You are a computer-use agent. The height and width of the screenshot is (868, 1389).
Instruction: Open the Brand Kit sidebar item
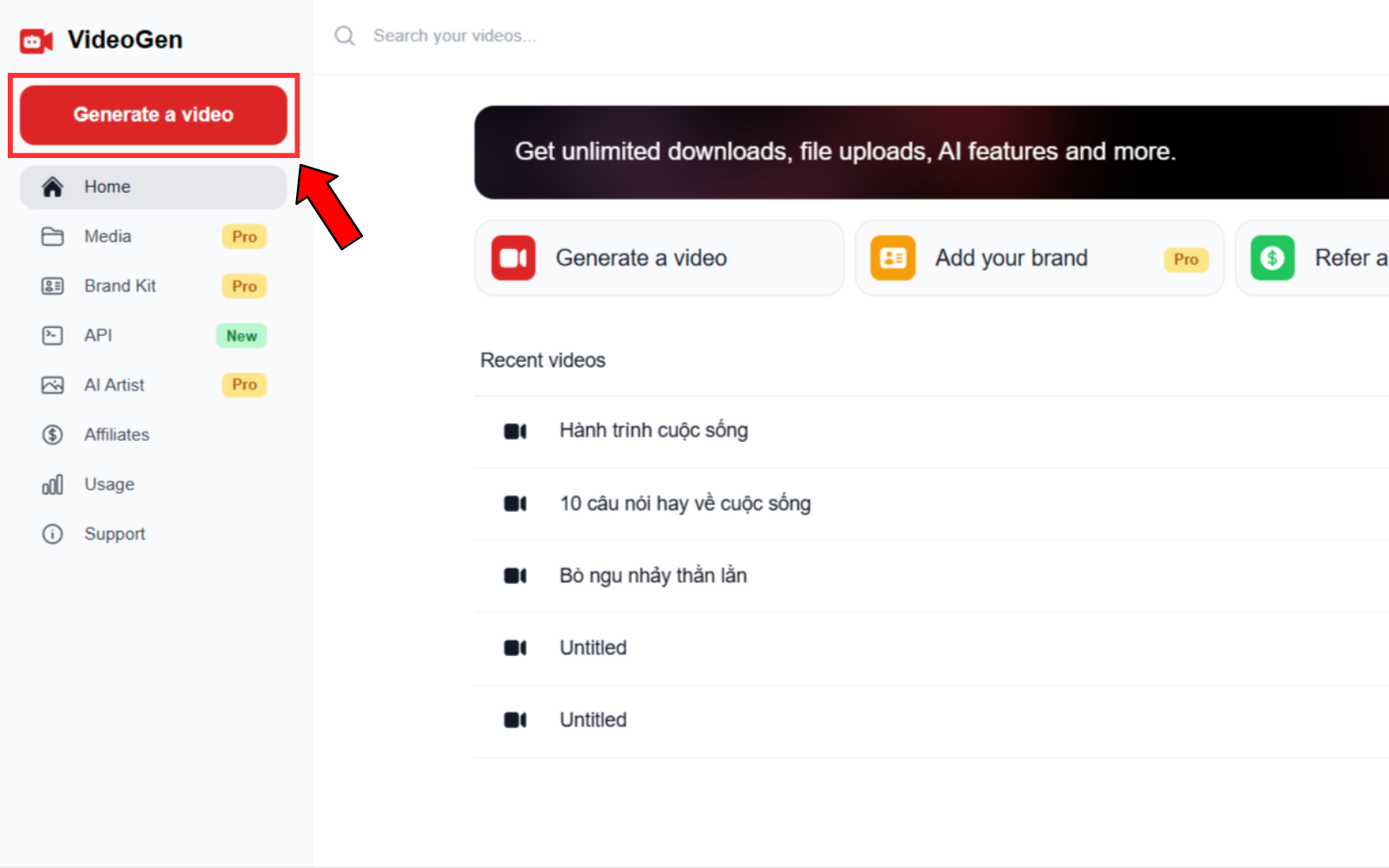154,286
